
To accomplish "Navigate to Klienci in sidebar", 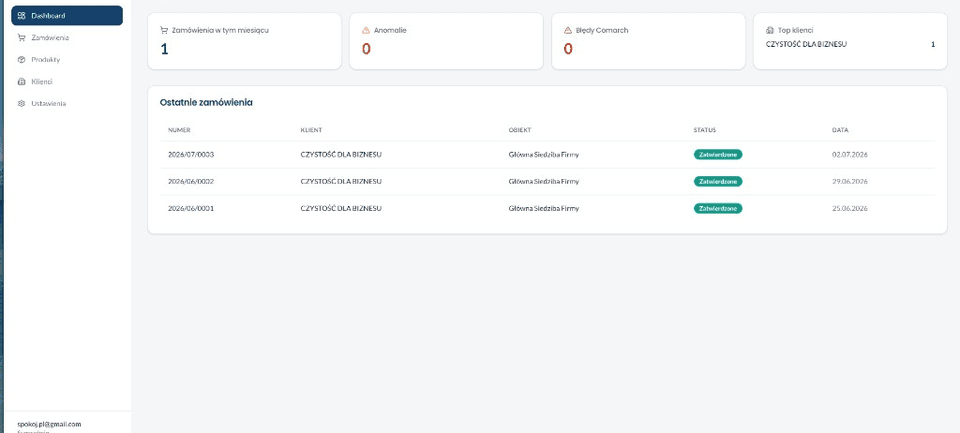I will (67, 81).
